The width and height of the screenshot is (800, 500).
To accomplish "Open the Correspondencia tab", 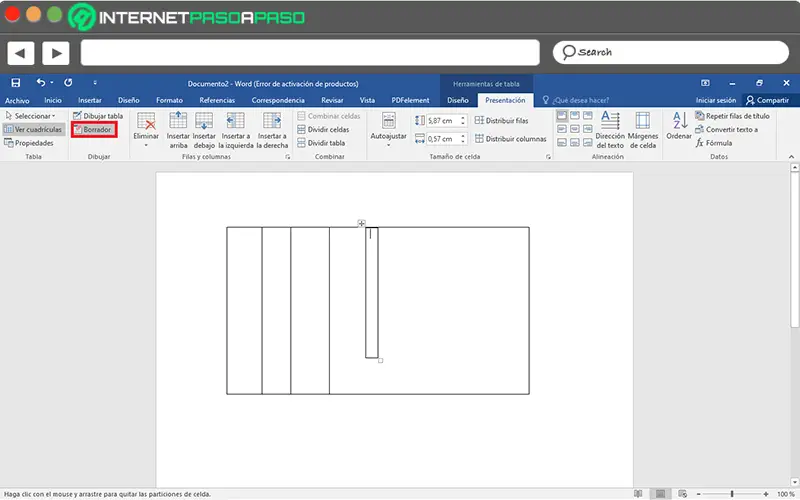I will point(278,100).
